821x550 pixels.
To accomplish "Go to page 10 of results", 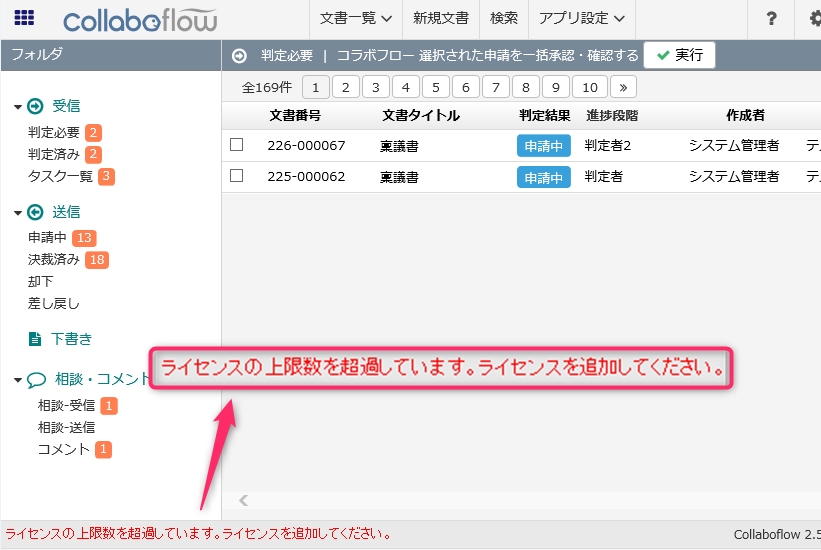I will point(590,87).
